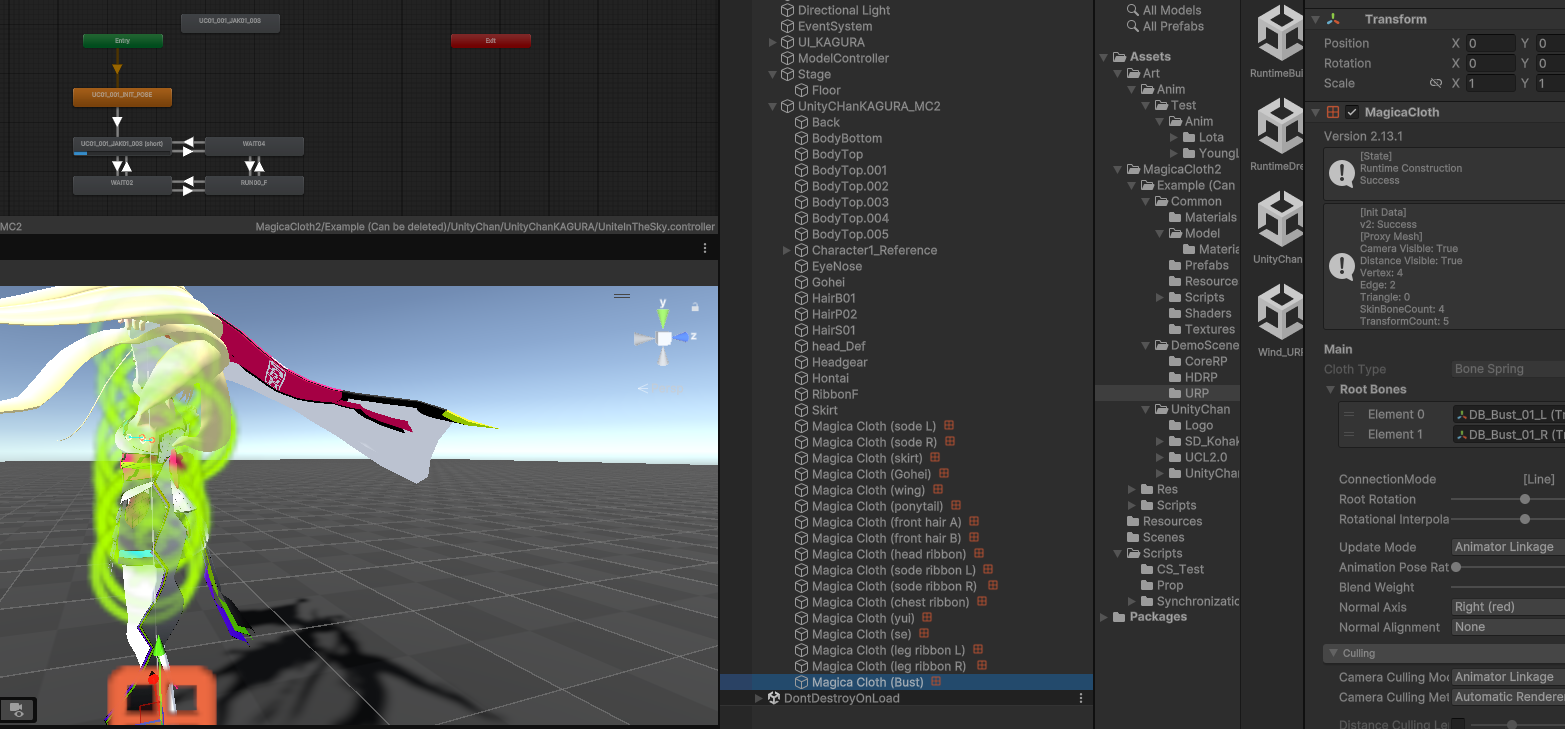Select the WAIT02 animator state
1565x729 pixels.
(x=122, y=185)
